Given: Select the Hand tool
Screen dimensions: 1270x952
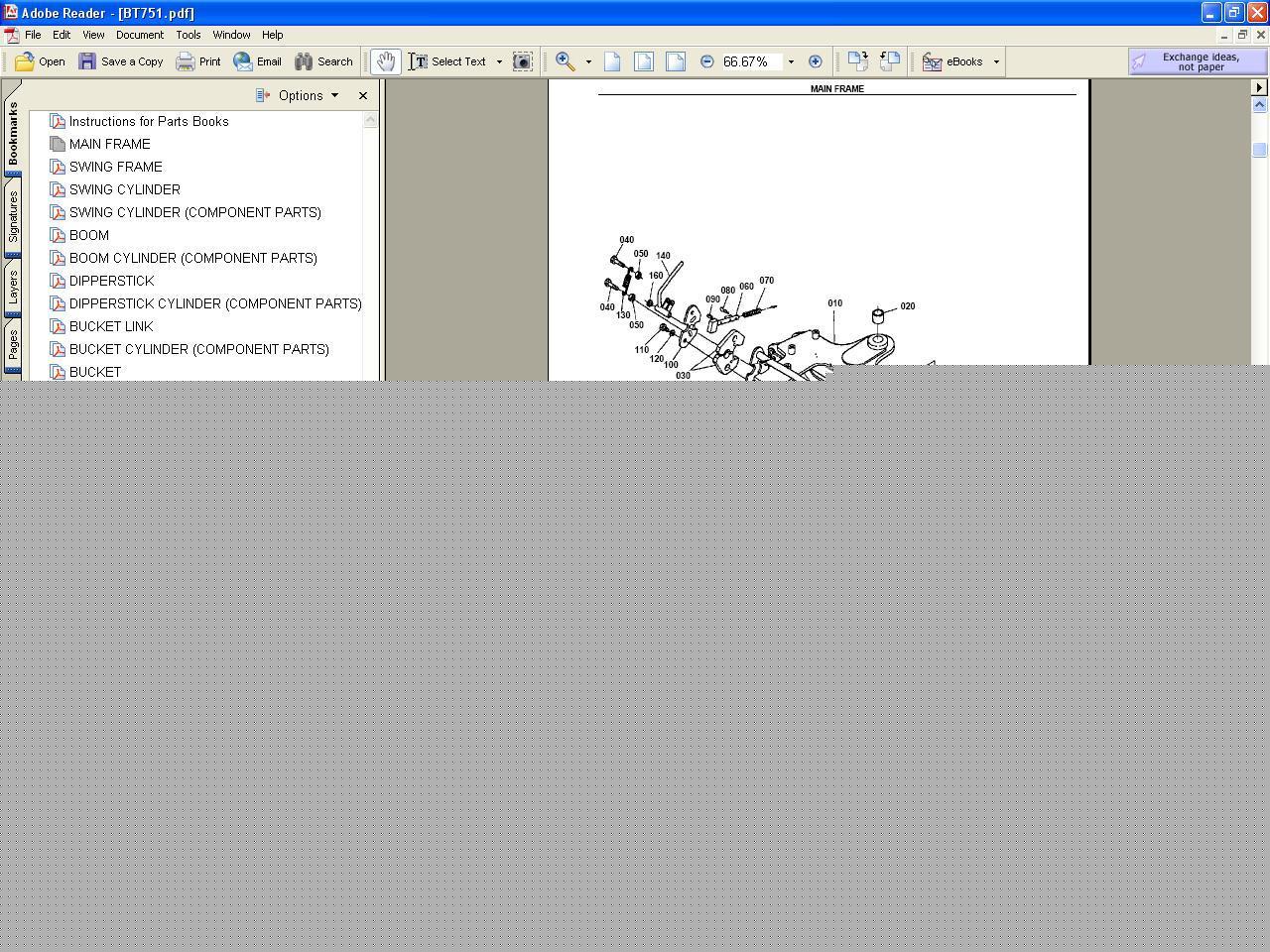Looking at the screenshot, I should 385,61.
